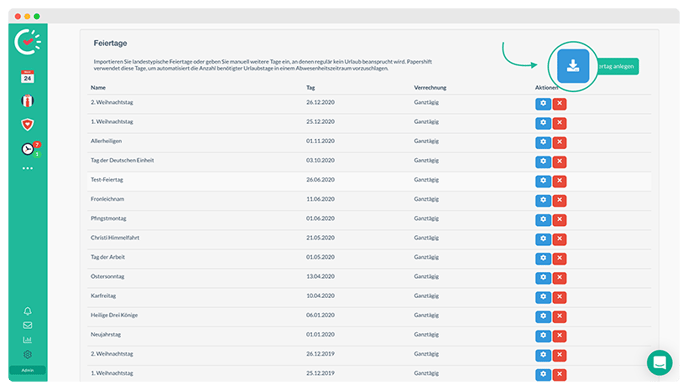Open notifications bell icon
This screenshot has width=688, height=390.
(27, 311)
